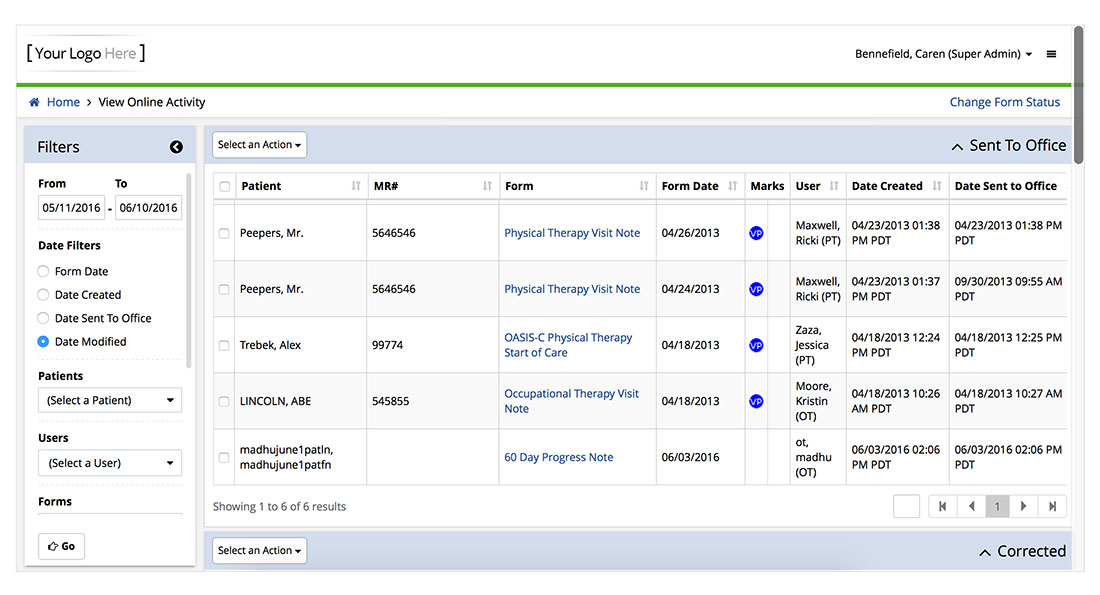Click user cell Moore, Kristin (OT)
The image size is (1100, 595).
814,401
